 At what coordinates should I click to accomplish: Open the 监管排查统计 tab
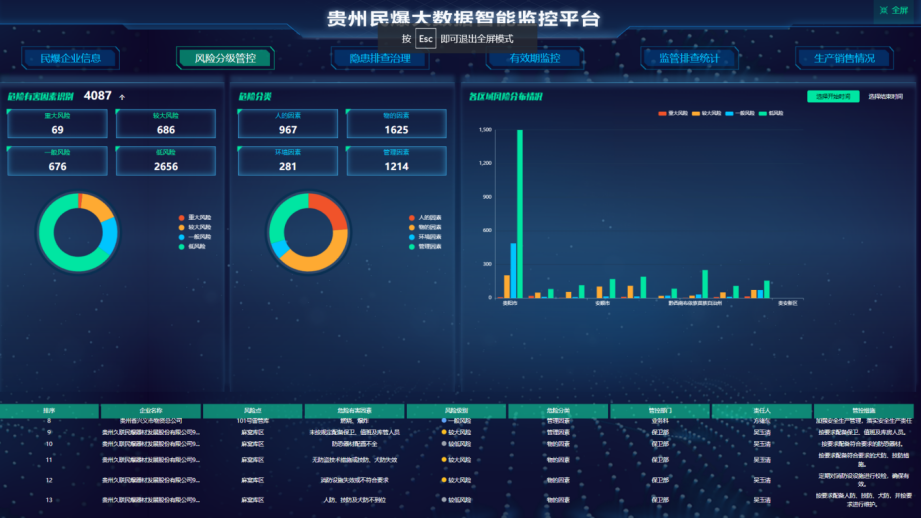click(688, 58)
